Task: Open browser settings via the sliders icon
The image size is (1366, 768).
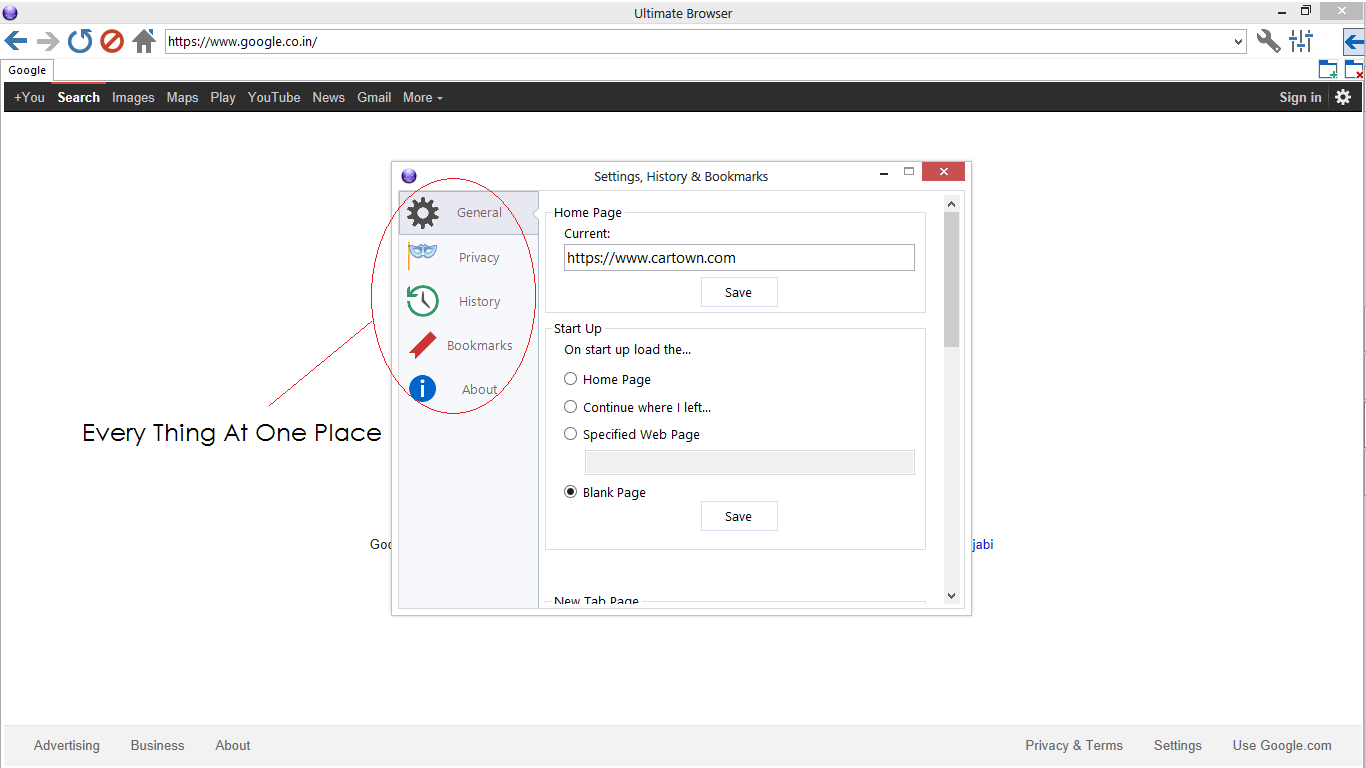Action: point(1300,41)
